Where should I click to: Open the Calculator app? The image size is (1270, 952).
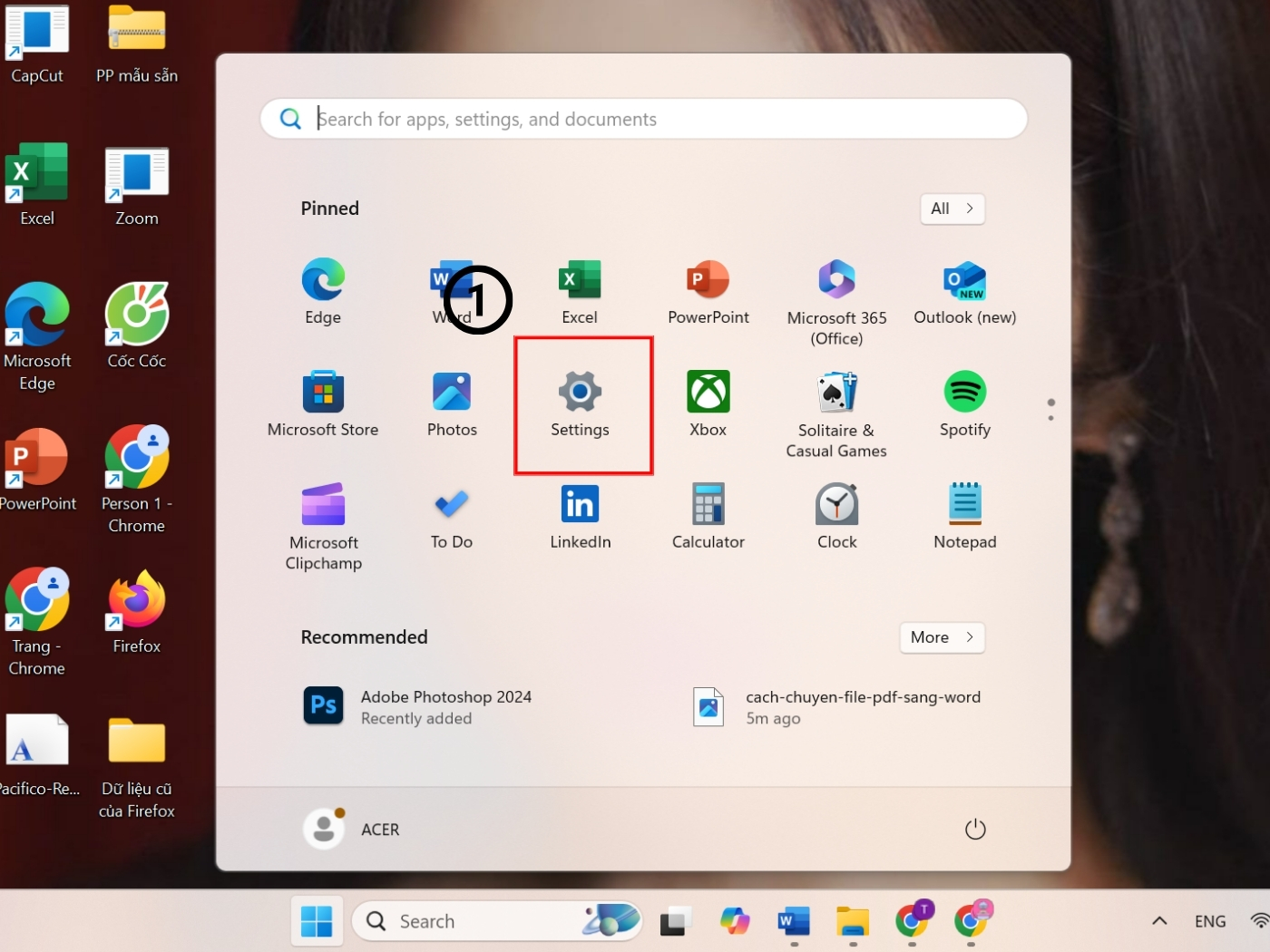(x=708, y=517)
